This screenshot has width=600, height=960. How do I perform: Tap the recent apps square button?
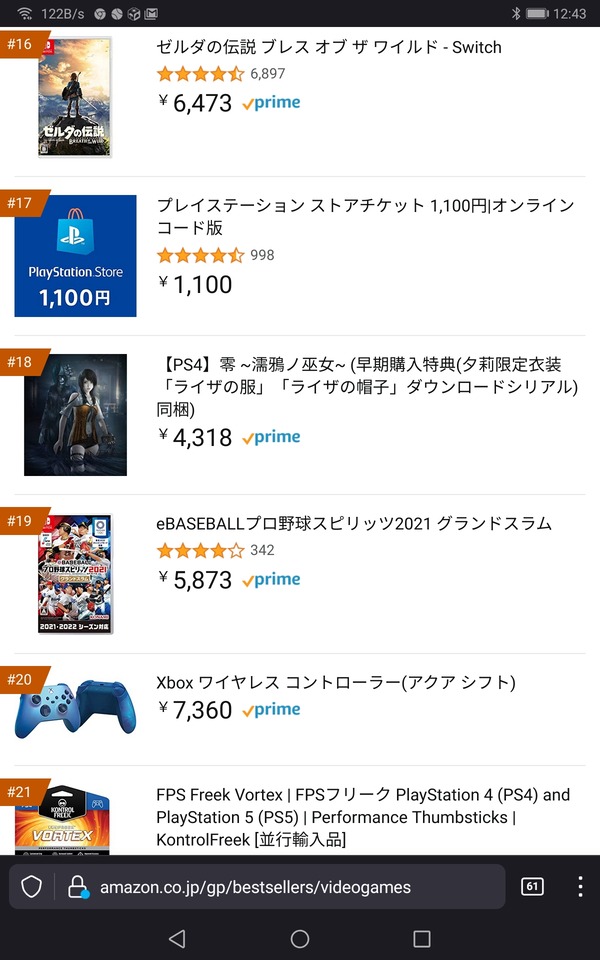422,939
